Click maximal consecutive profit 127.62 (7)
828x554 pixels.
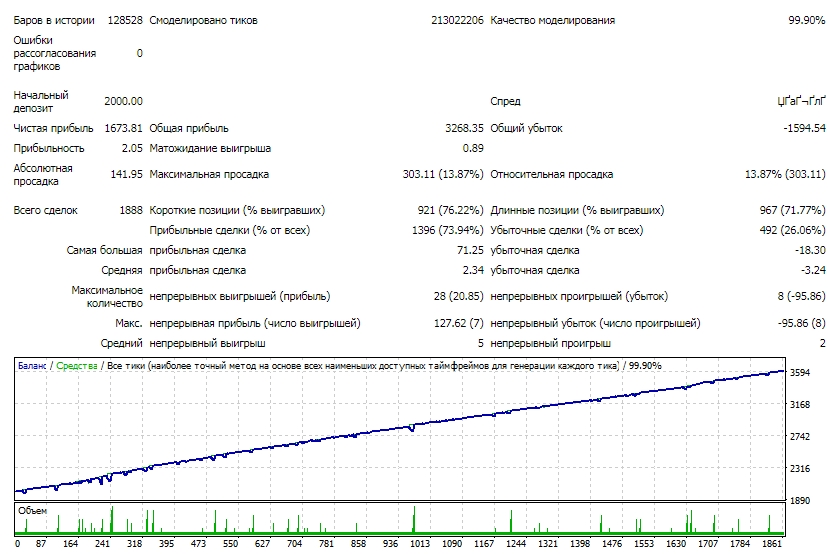(x=458, y=323)
